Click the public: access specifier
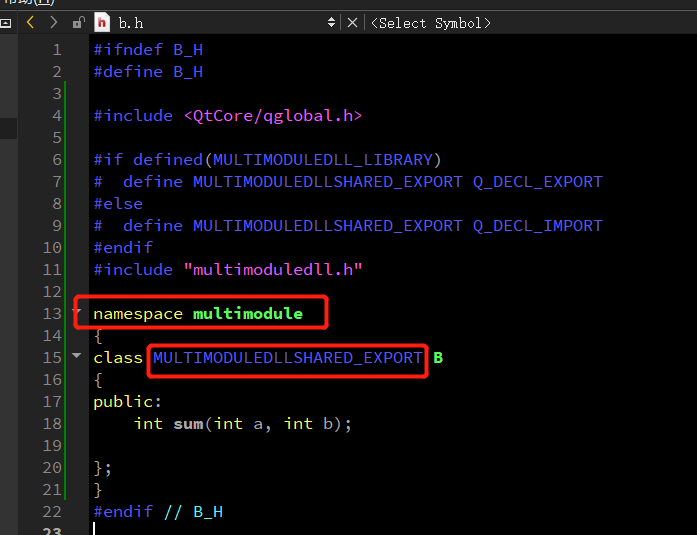 pyautogui.click(x=128, y=402)
